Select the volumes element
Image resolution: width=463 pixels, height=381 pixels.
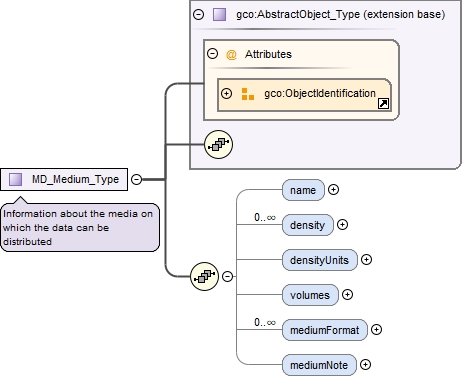coord(310,295)
